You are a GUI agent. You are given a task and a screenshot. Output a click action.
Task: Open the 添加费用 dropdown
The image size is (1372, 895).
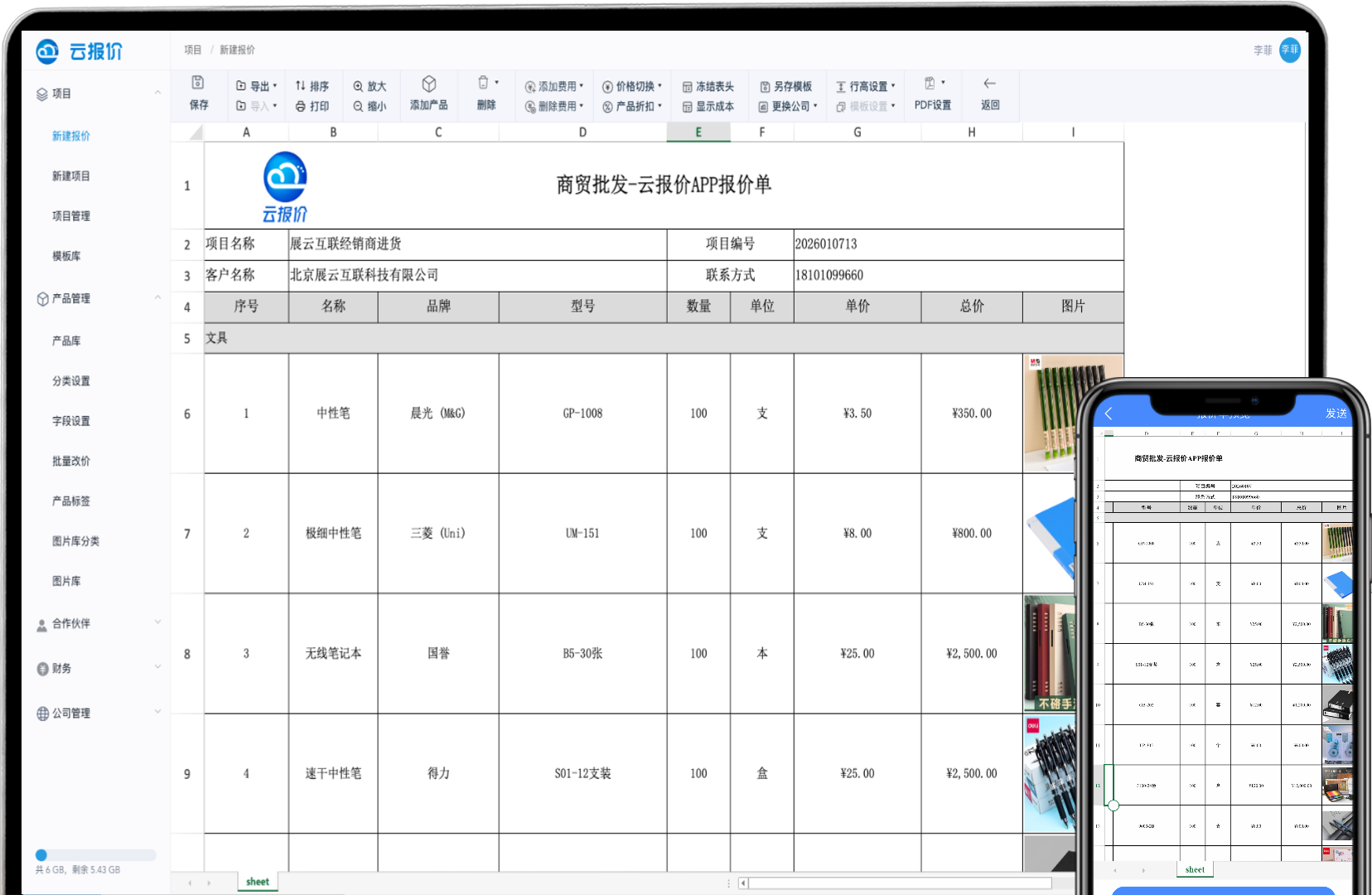tap(554, 86)
